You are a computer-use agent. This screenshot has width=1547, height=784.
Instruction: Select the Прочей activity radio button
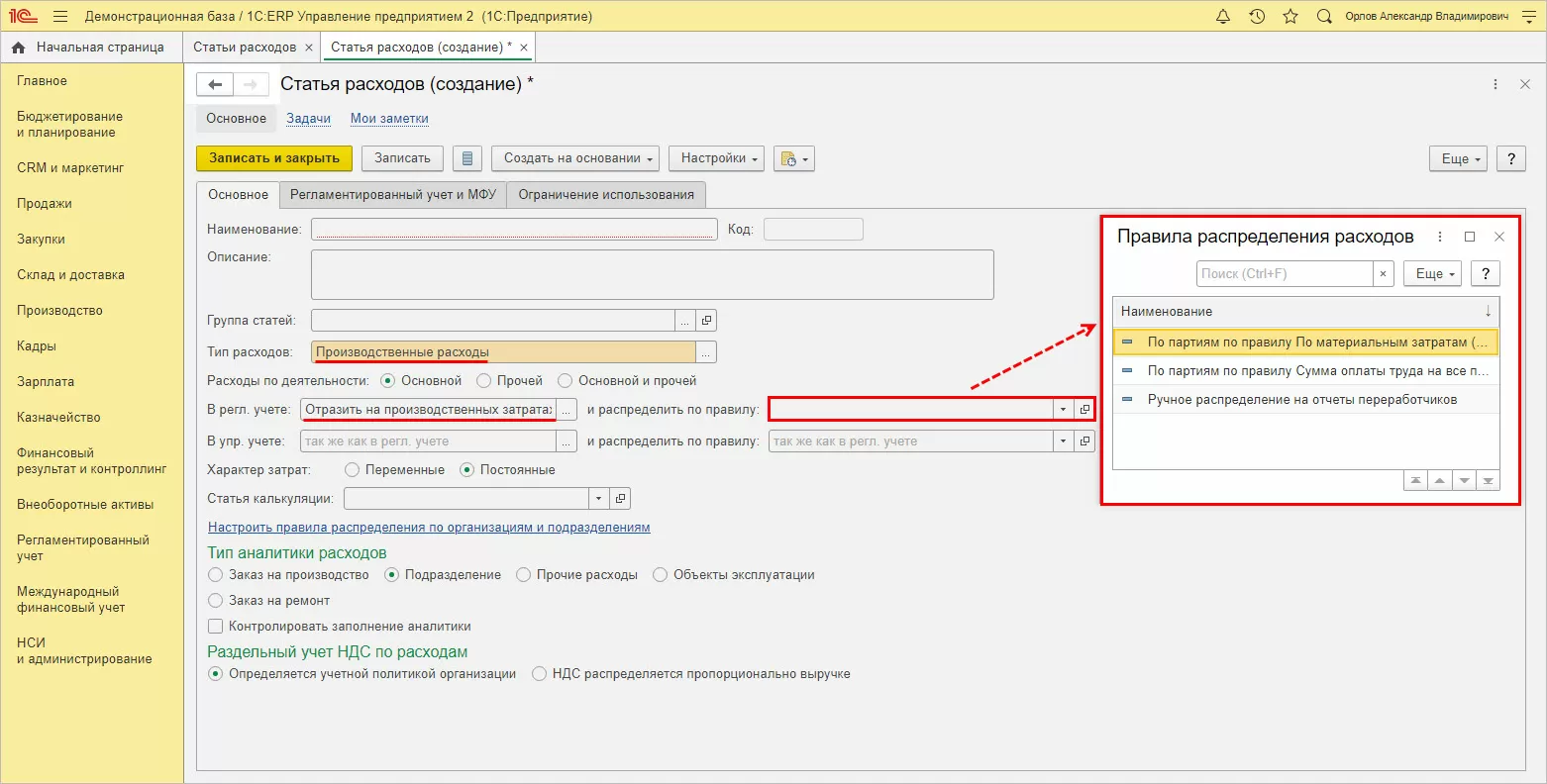484,381
